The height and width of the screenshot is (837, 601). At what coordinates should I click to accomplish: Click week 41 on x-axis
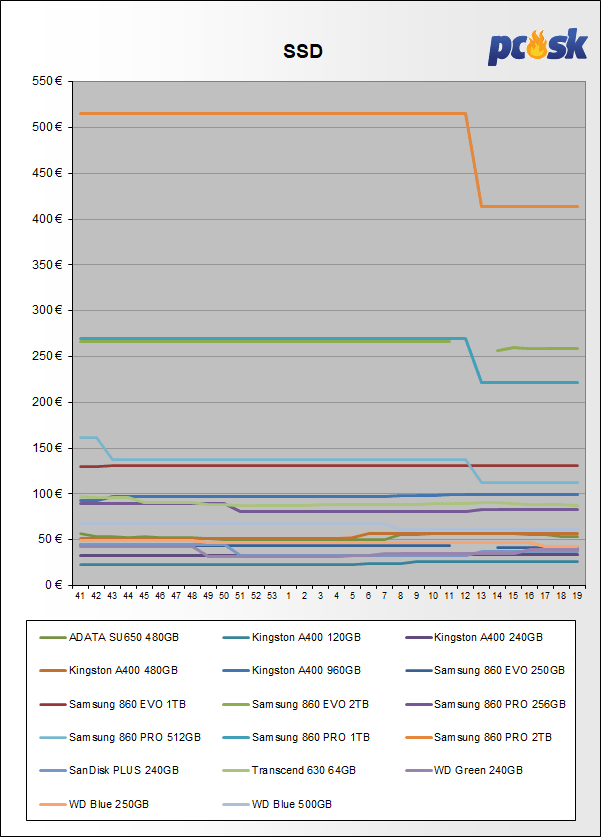(x=80, y=596)
